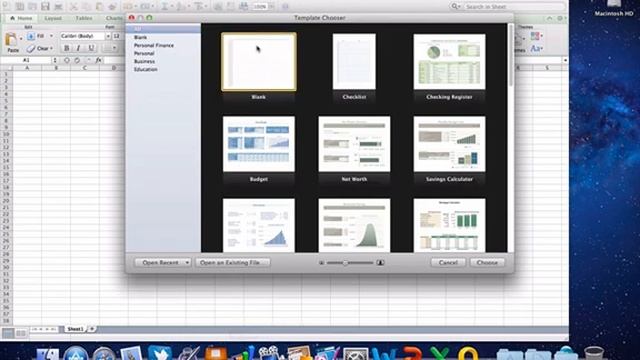Click the Open an Existing File button

(232, 262)
